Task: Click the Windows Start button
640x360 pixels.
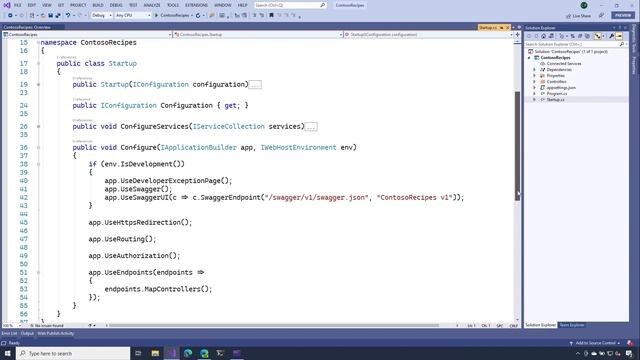Action: [7, 353]
